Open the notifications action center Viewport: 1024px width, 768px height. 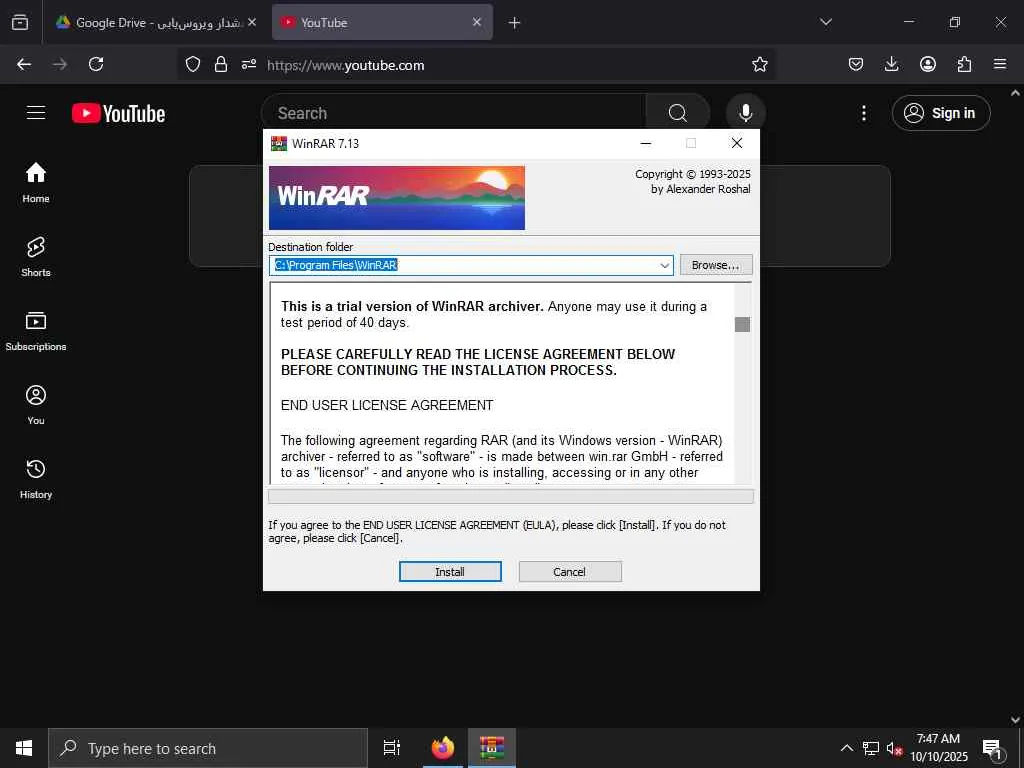coord(993,748)
